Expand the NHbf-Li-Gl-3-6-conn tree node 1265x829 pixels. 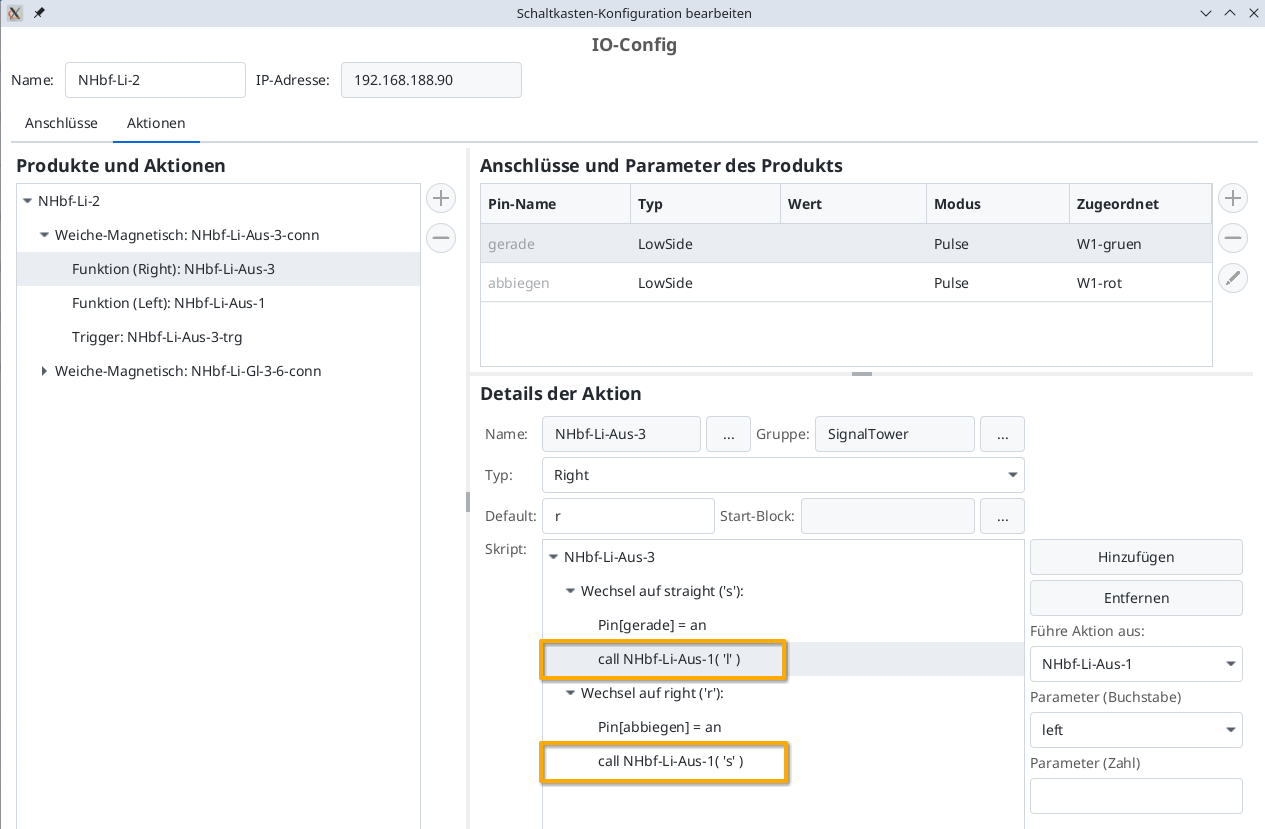[x=44, y=371]
